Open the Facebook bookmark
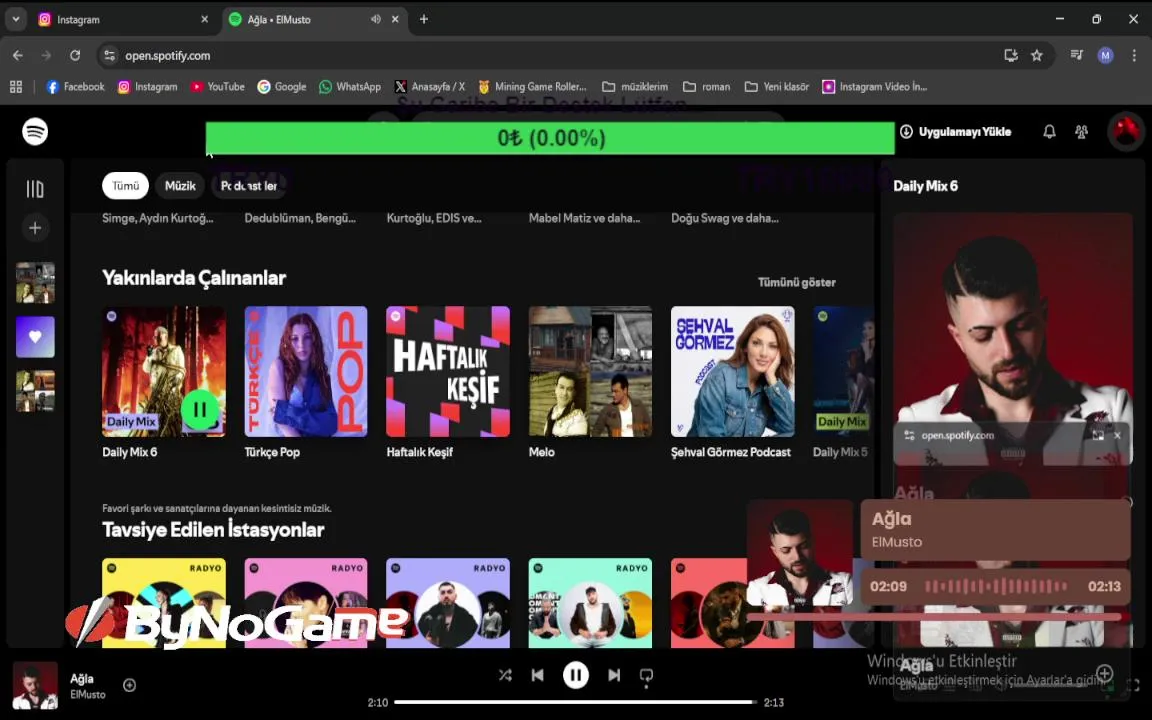Image resolution: width=1152 pixels, height=720 pixels. pyautogui.click(x=75, y=87)
